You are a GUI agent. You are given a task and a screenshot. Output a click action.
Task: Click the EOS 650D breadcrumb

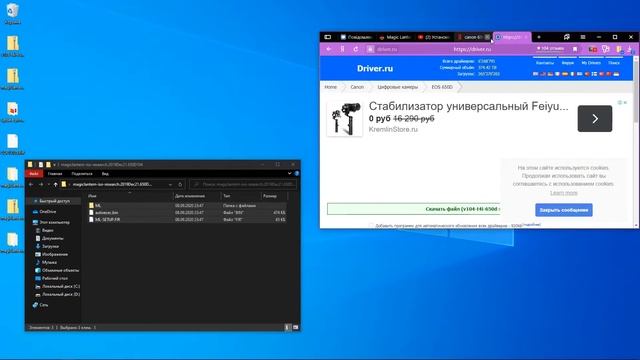[x=442, y=87]
